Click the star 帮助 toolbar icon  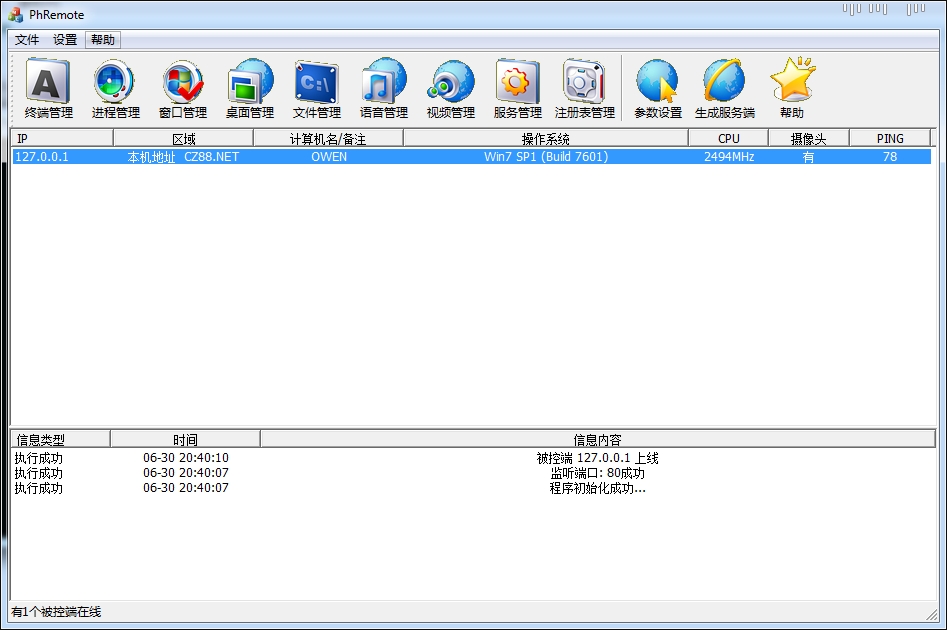point(792,88)
